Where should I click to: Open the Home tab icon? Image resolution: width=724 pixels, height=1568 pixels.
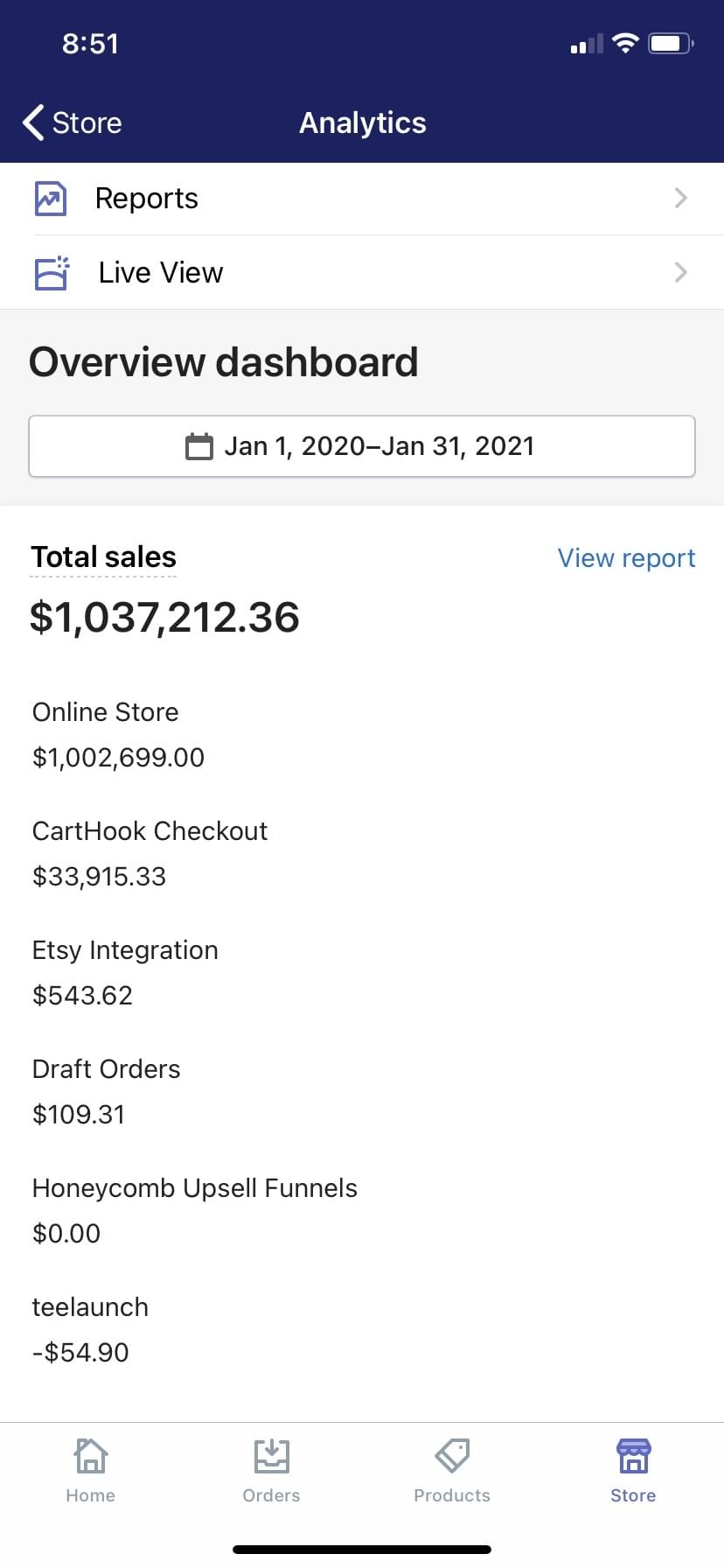91,1456
